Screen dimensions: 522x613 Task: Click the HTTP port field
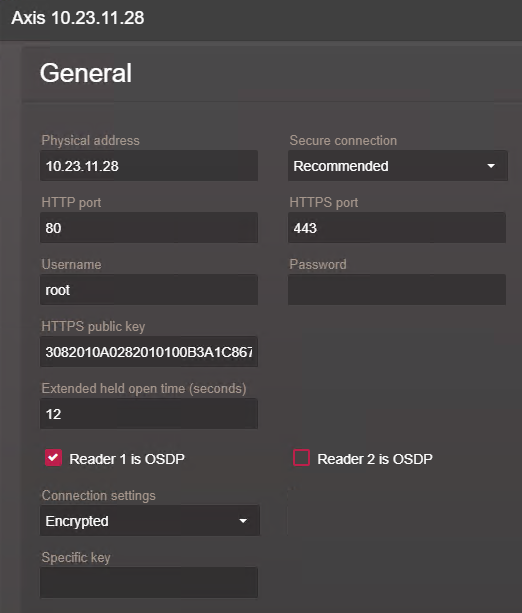point(149,228)
